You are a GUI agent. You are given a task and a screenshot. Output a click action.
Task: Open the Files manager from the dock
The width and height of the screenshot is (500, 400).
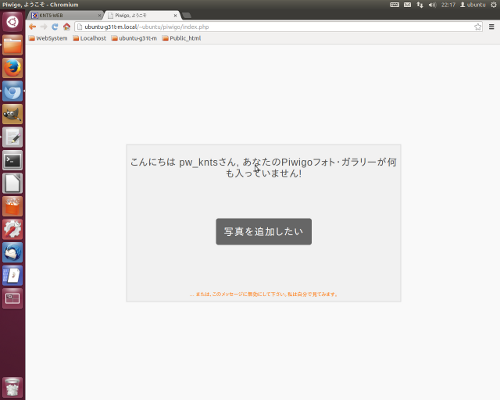click(x=13, y=45)
